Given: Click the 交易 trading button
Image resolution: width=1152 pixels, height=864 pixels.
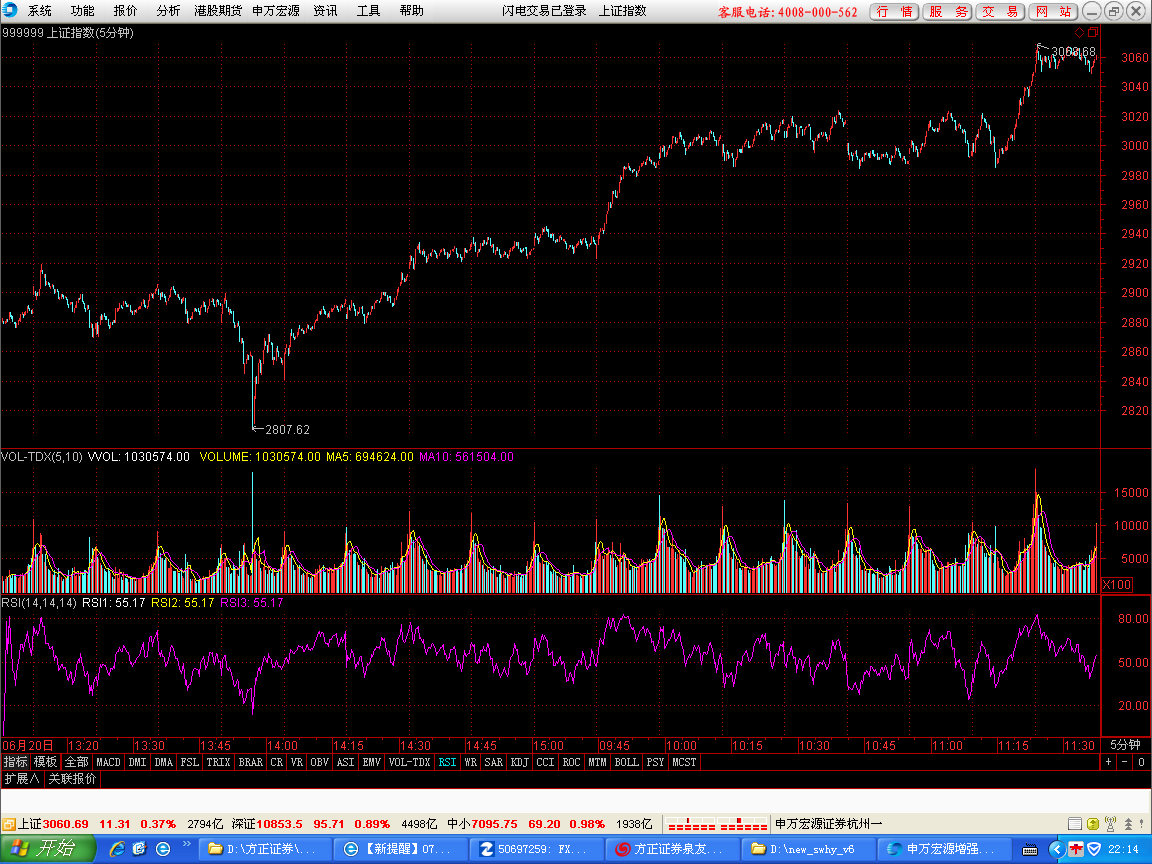Looking at the screenshot, I should coord(1001,12).
